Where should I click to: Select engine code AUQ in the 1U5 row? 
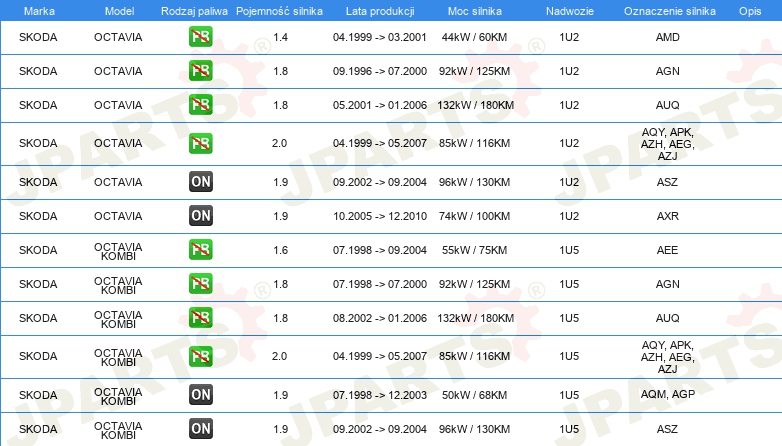pos(667,318)
